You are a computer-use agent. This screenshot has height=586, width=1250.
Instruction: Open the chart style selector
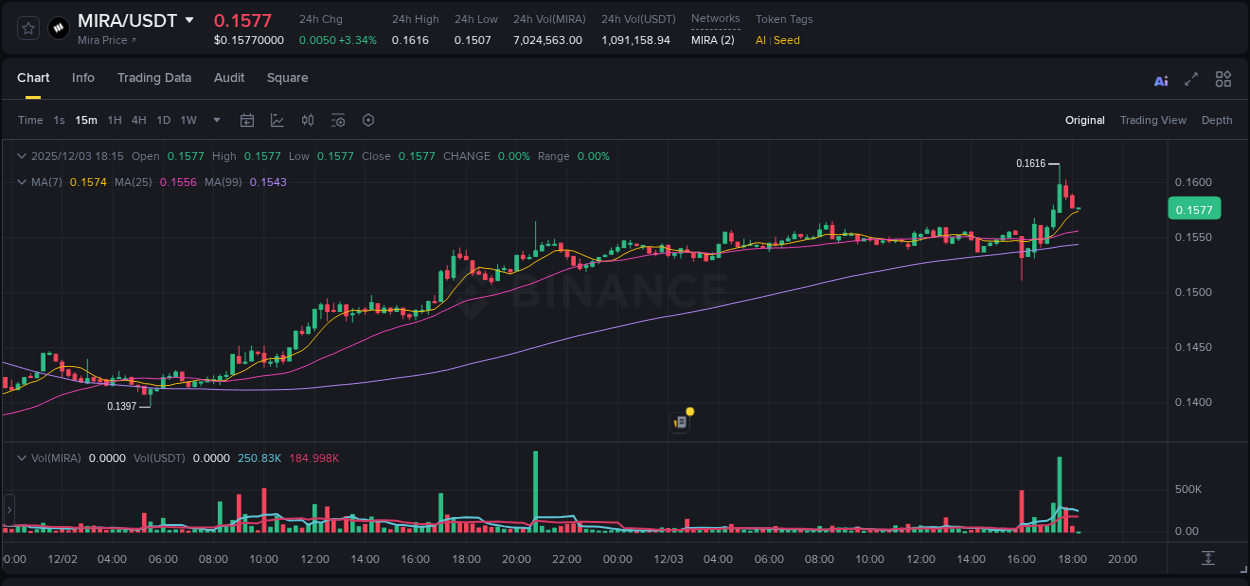point(277,120)
